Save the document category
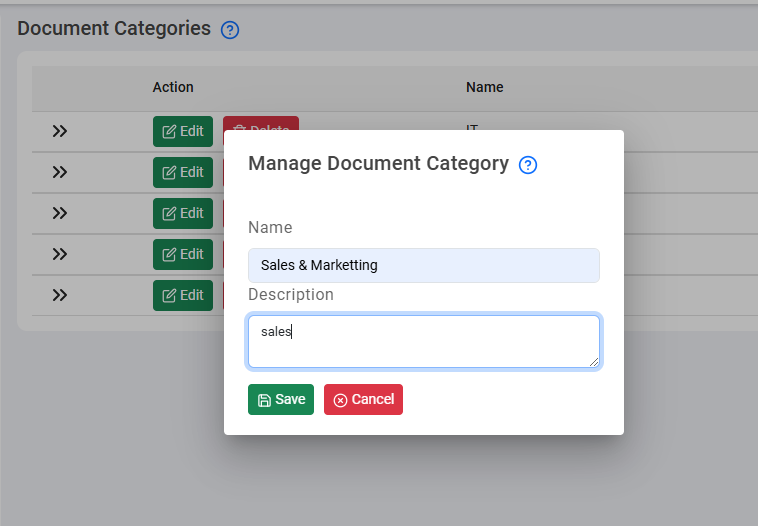The height and width of the screenshot is (526, 758). tap(280, 399)
